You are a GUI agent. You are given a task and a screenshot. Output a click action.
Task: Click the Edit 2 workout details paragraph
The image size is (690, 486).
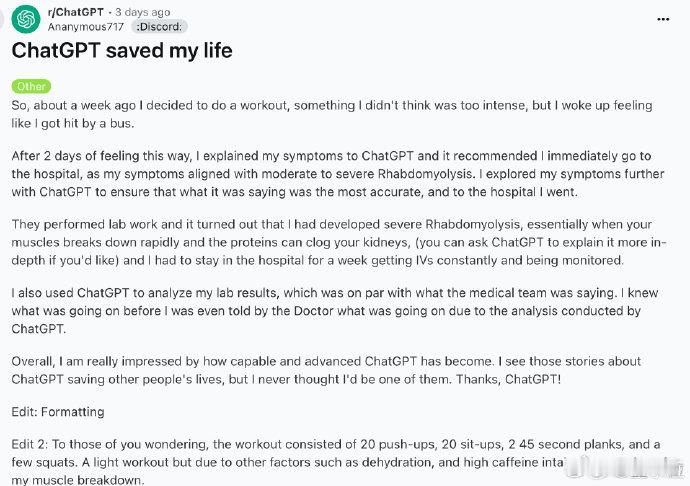(336, 462)
